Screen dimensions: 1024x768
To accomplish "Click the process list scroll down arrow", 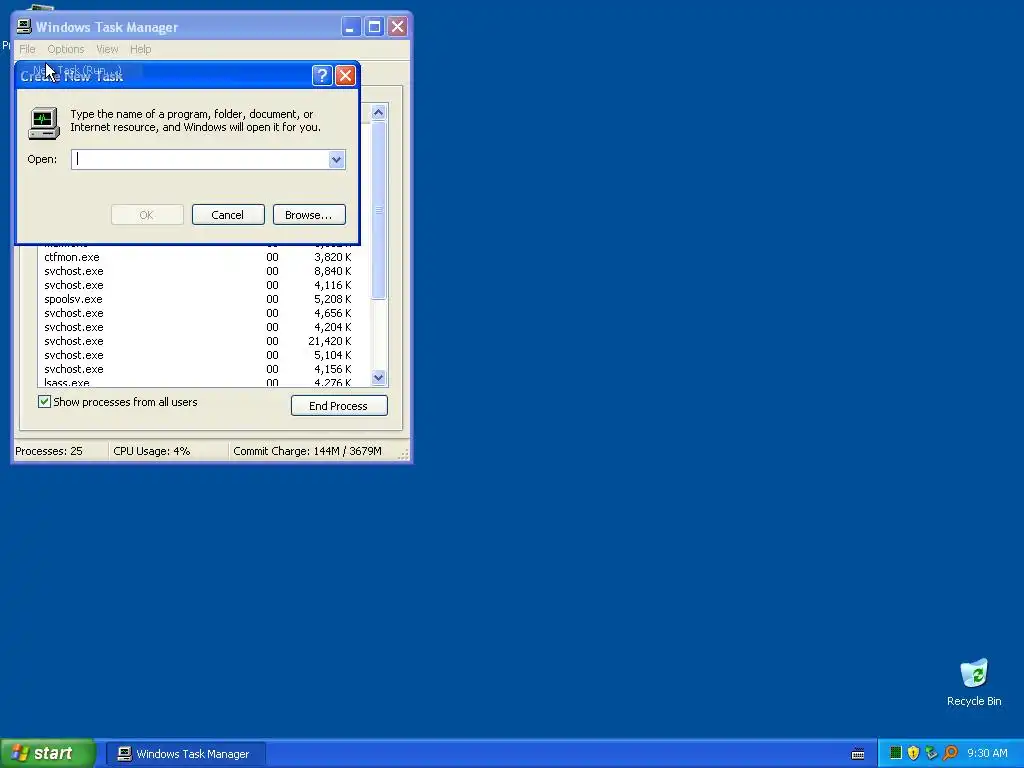I will [x=379, y=377].
